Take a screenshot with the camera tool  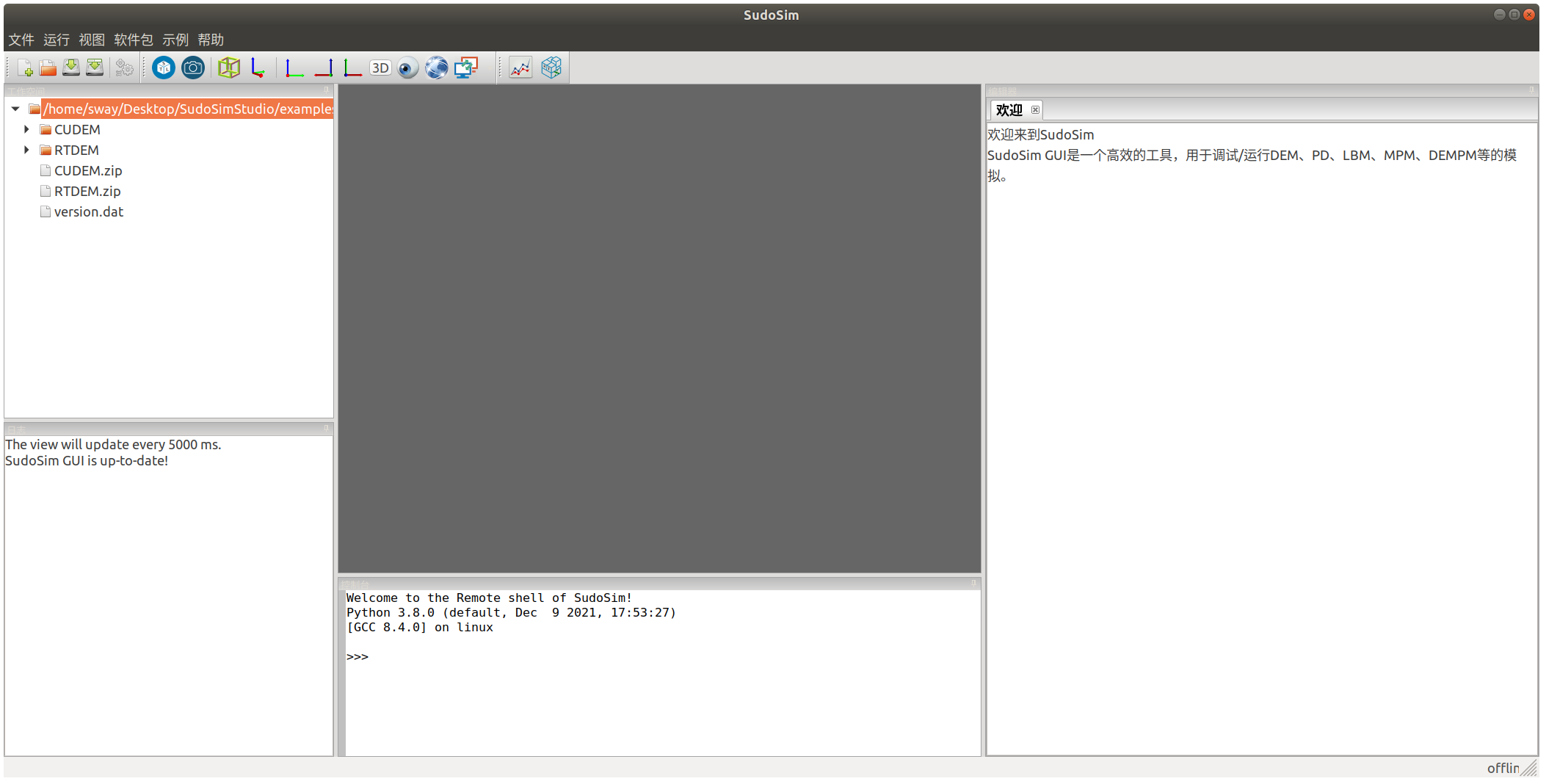[192, 67]
